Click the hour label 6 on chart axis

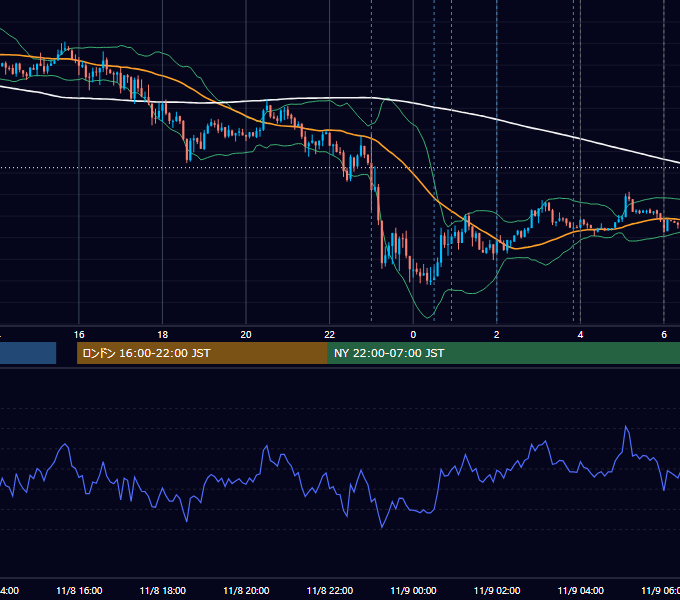point(664,335)
